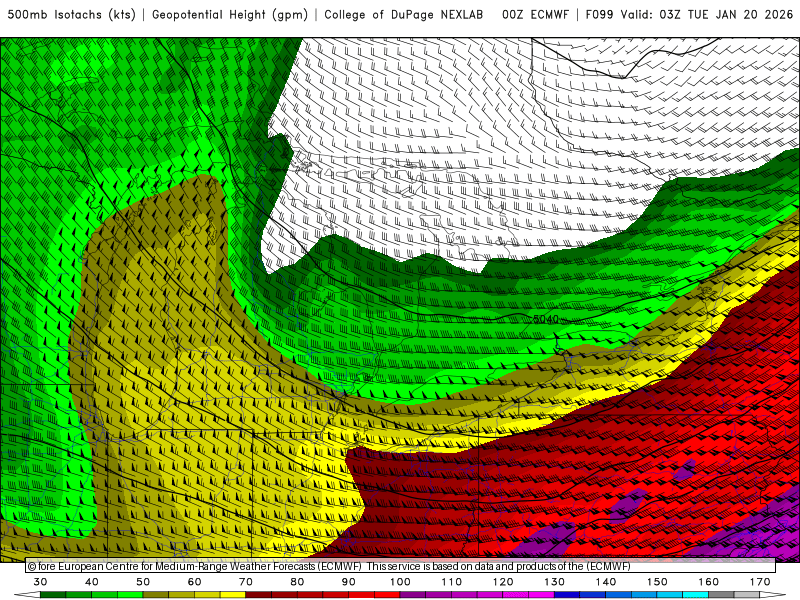Click the olive 50-knot legend swatch
The width and height of the screenshot is (800, 600).
(x=156, y=595)
